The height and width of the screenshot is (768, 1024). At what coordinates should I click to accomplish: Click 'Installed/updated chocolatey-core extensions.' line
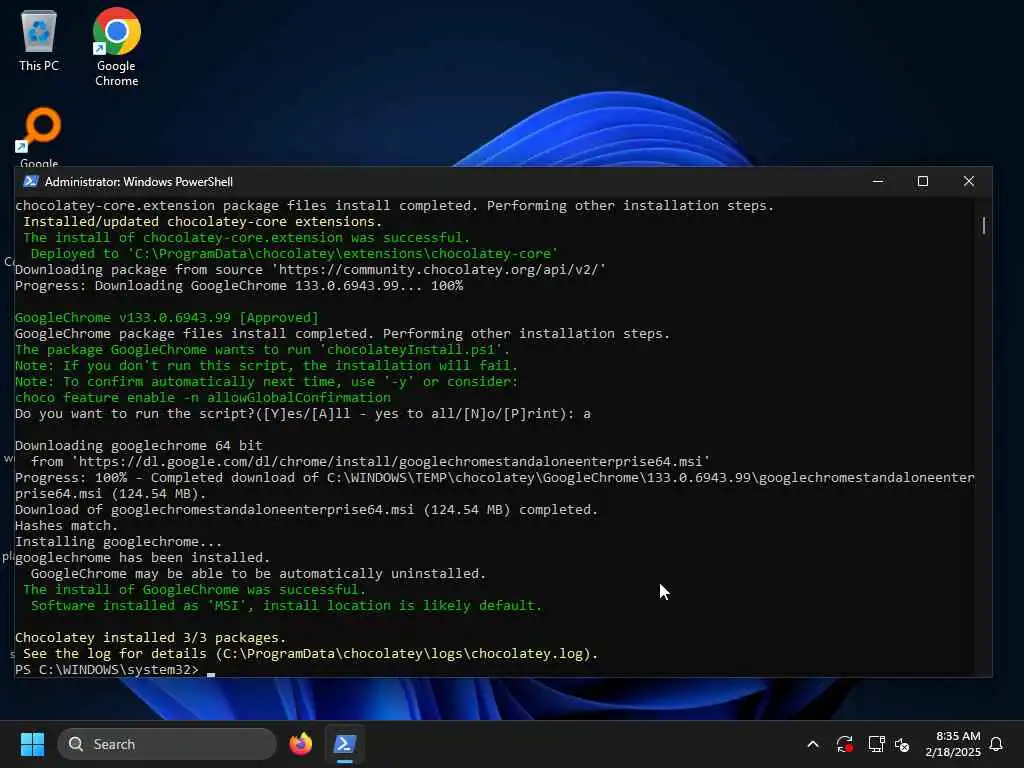pos(203,221)
